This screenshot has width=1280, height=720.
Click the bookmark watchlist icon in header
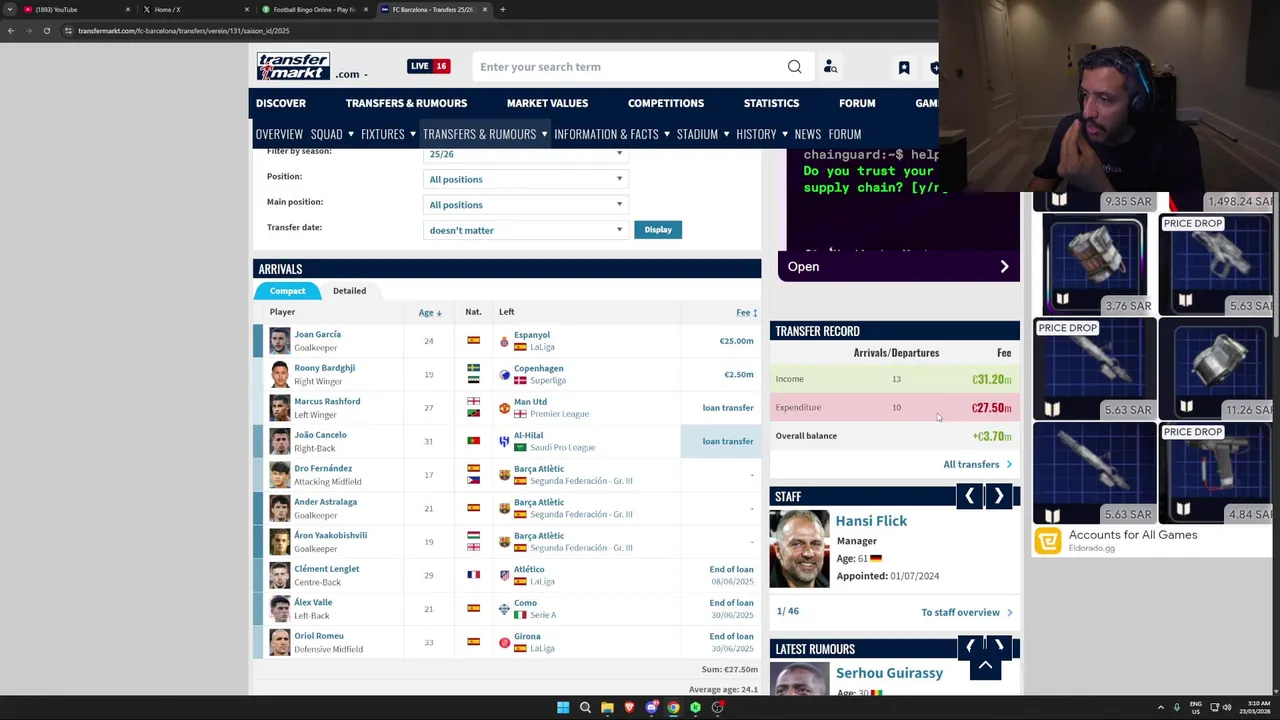904,67
